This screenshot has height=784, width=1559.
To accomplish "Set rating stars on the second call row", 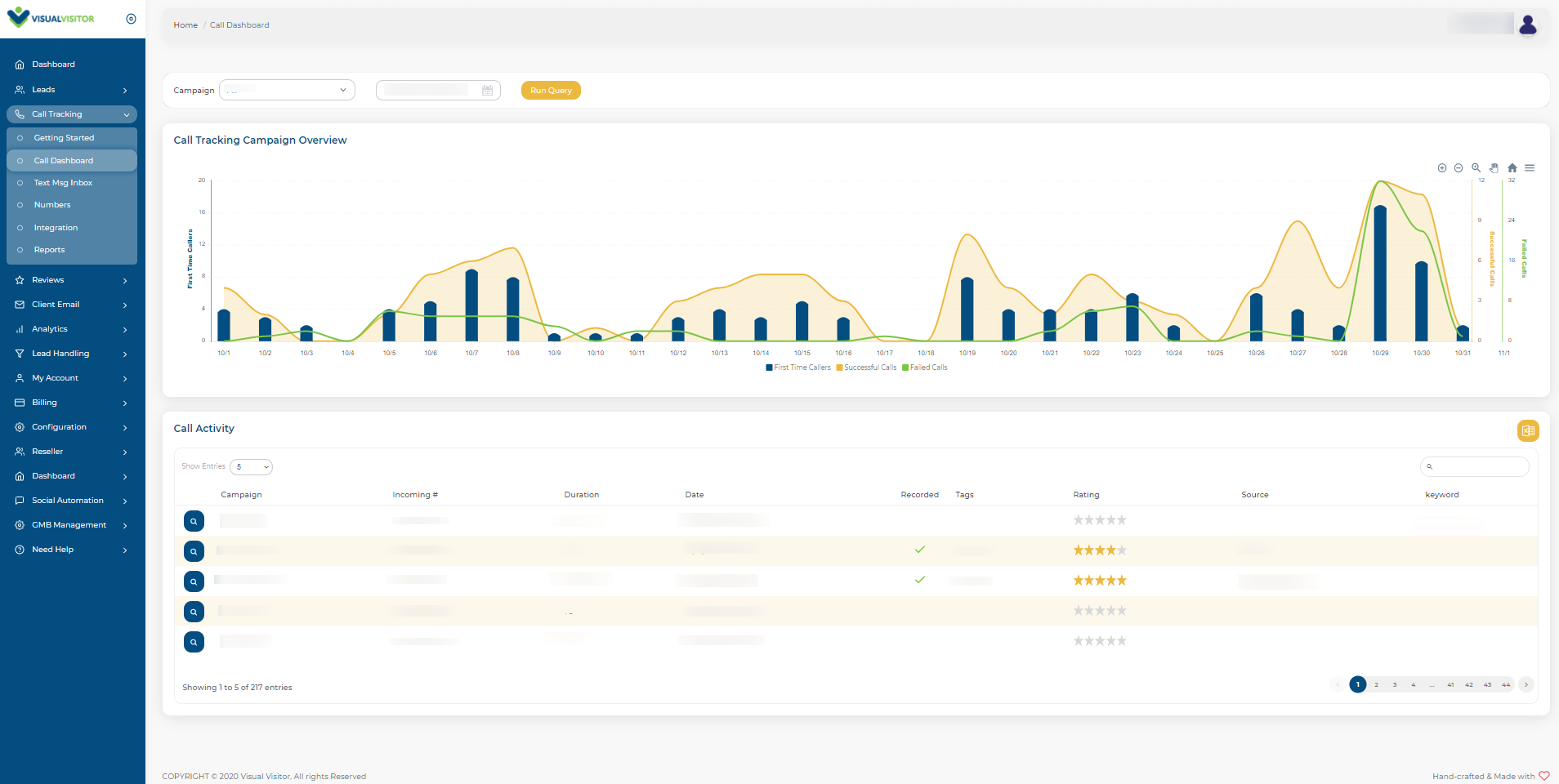I will click(x=1100, y=550).
